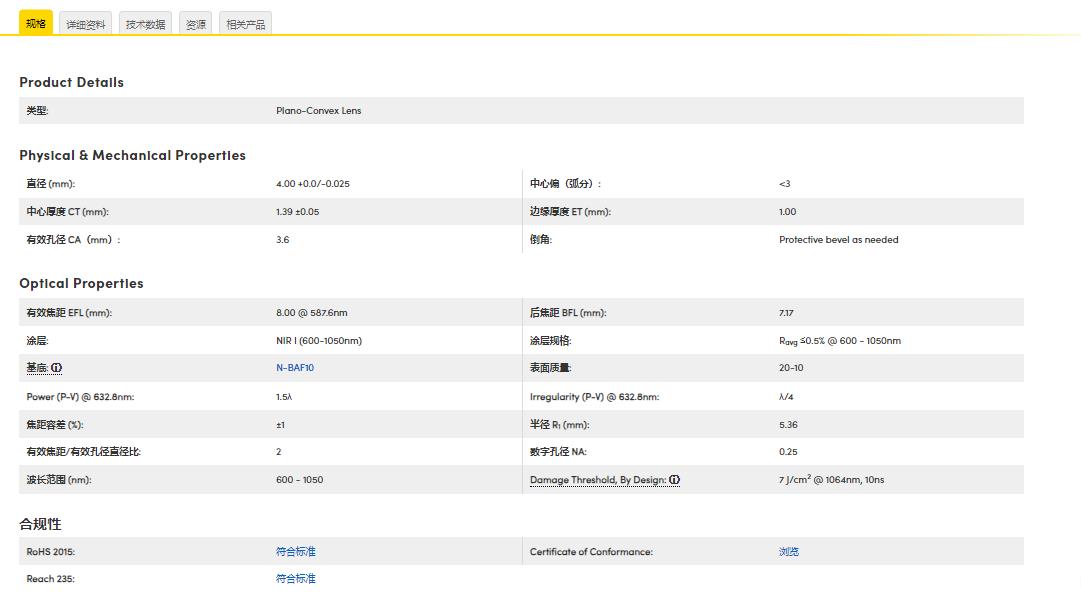The image size is (1081, 608).
Task: Go to the 资源 tab
Action: tap(196, 24)
